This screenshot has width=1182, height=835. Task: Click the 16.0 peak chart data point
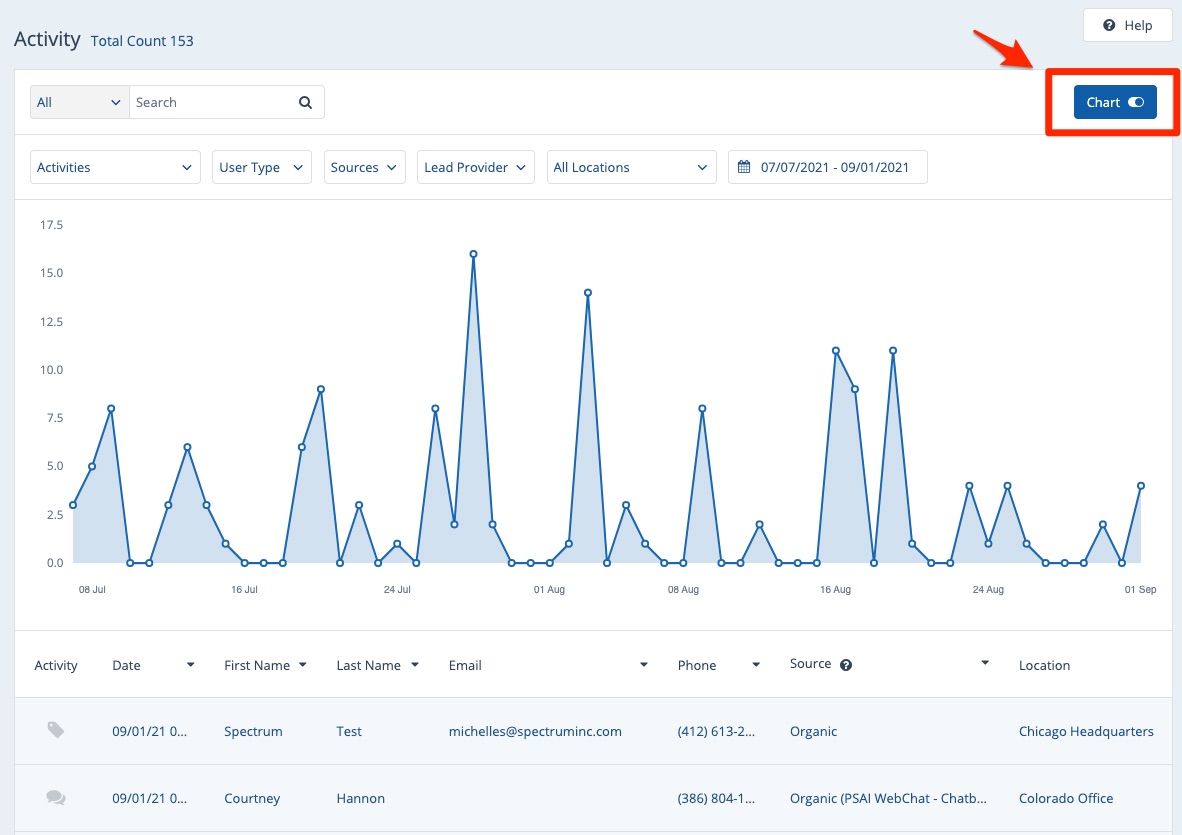click(x=473, y=254)
